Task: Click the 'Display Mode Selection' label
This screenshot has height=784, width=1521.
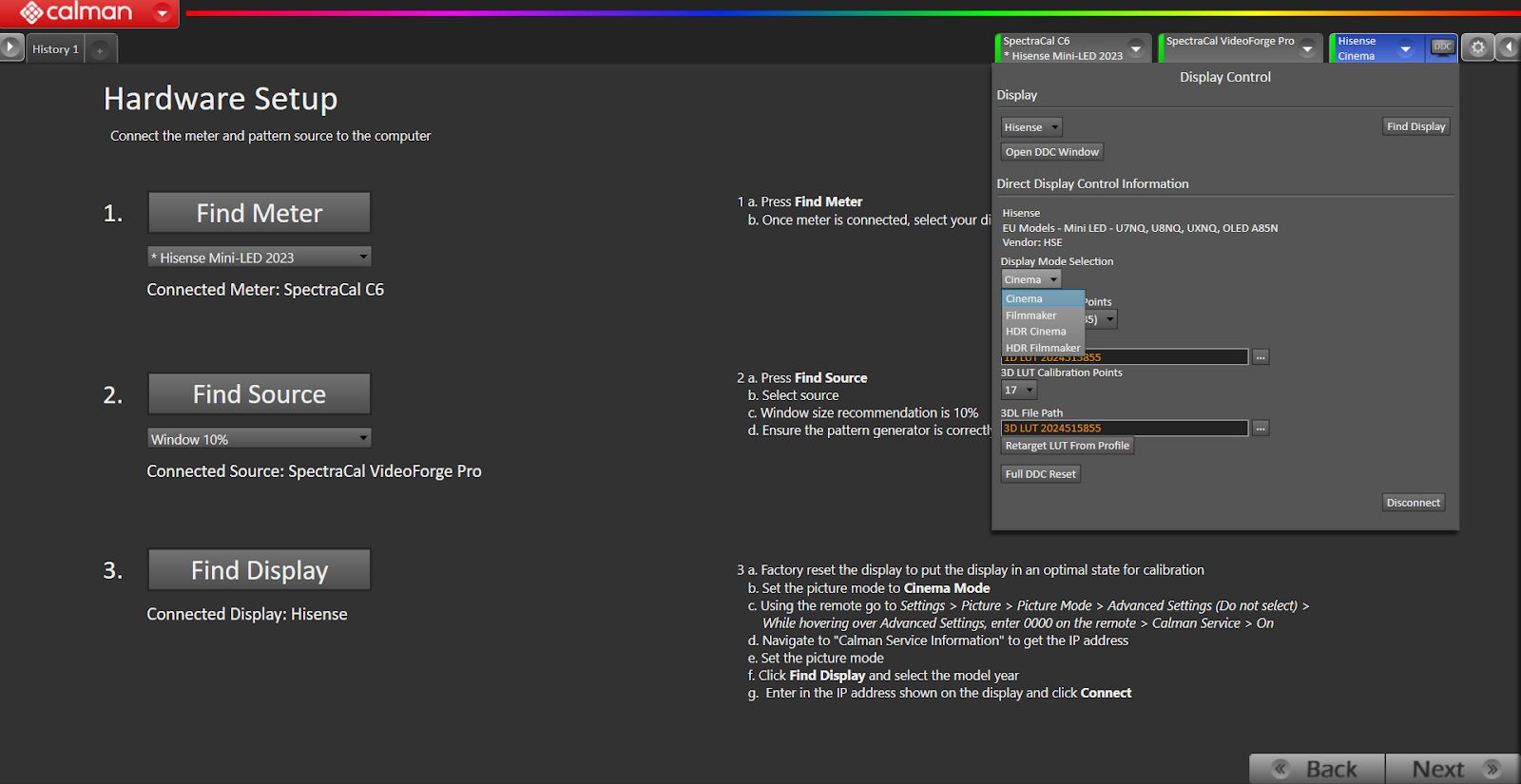Action: 1056,261
